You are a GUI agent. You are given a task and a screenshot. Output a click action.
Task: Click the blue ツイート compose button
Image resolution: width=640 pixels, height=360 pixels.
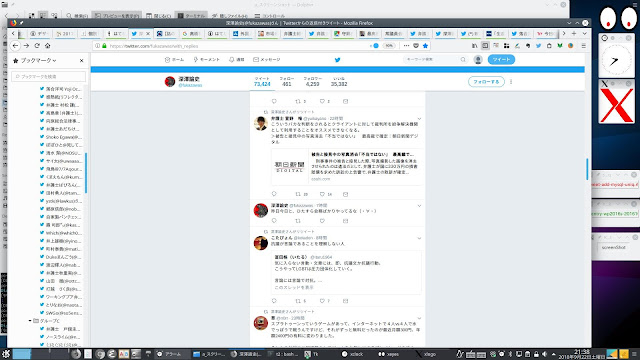tap(501, 60)
